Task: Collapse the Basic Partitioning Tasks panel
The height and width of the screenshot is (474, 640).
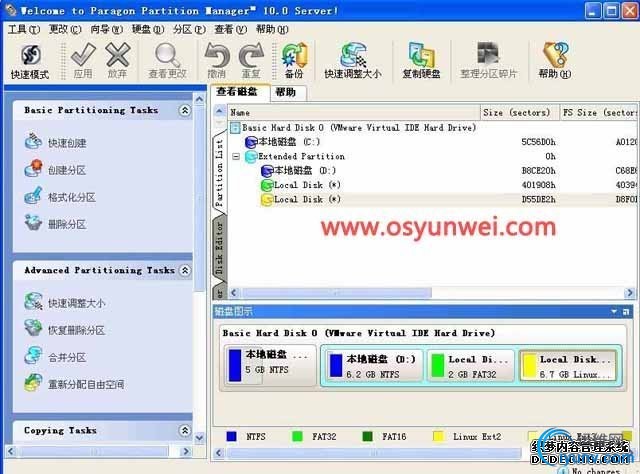Action: (185, 110)
